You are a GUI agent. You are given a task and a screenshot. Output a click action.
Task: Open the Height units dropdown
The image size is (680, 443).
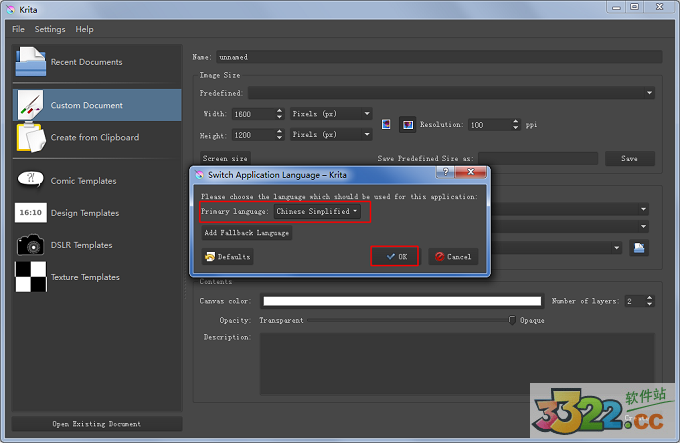click(x=331, y=134)
